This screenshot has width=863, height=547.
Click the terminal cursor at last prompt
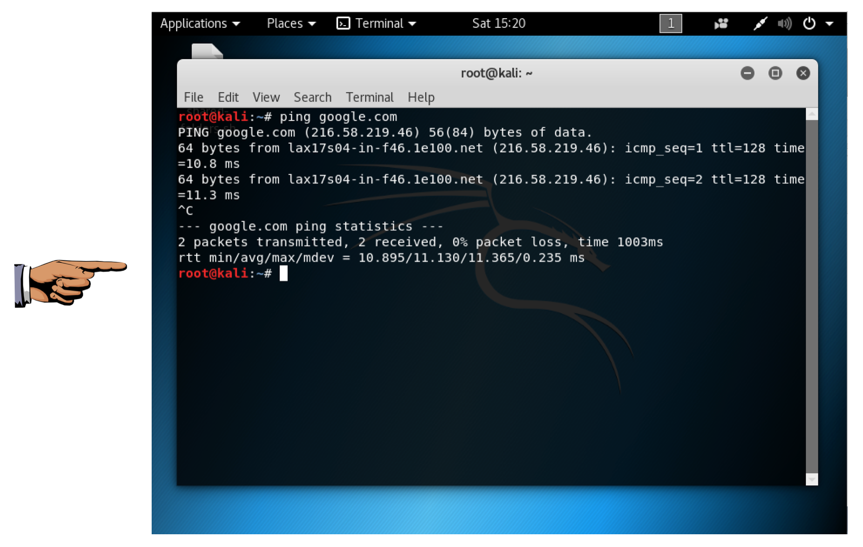click(283, 274)
